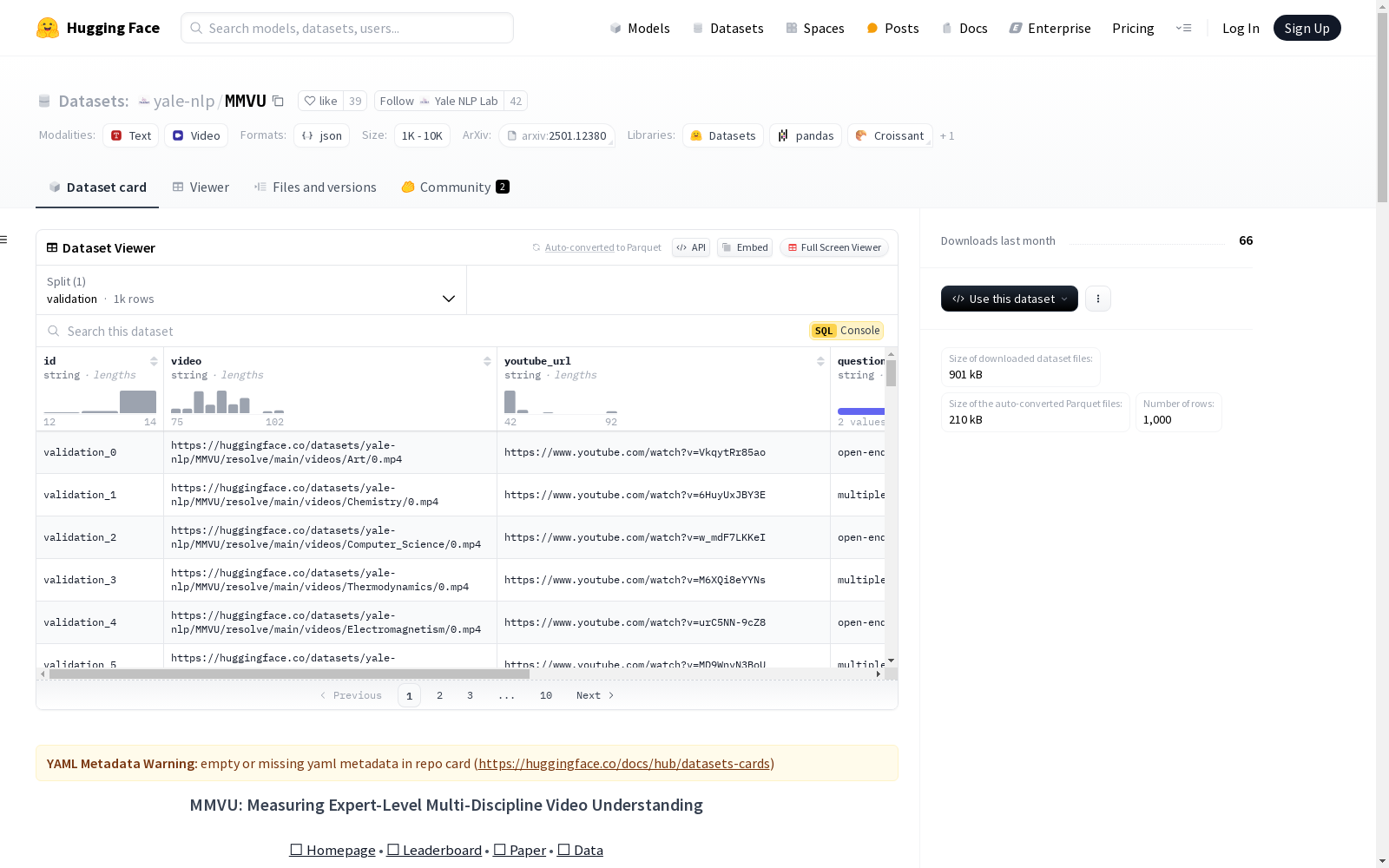This screenshot has height=868, width=1389.
Task: Go to Models in top navigation
Action: (640, 28)
